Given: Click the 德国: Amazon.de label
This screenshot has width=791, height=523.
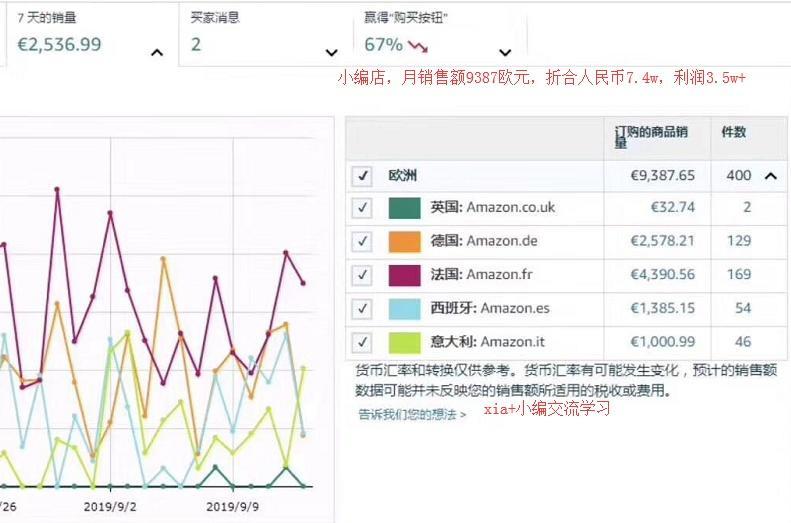Looking at the screenshot, I should point(484,241).
